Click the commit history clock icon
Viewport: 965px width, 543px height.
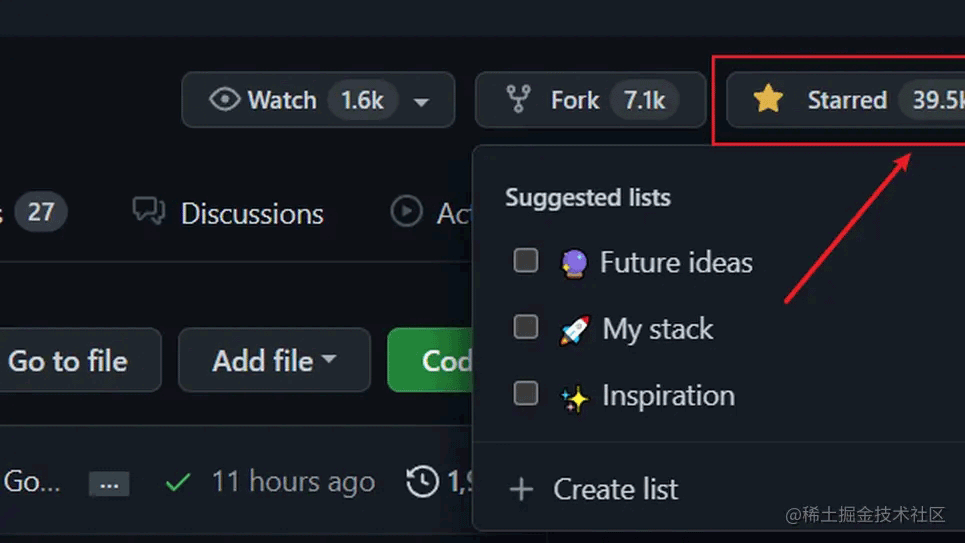pos(423,482)
